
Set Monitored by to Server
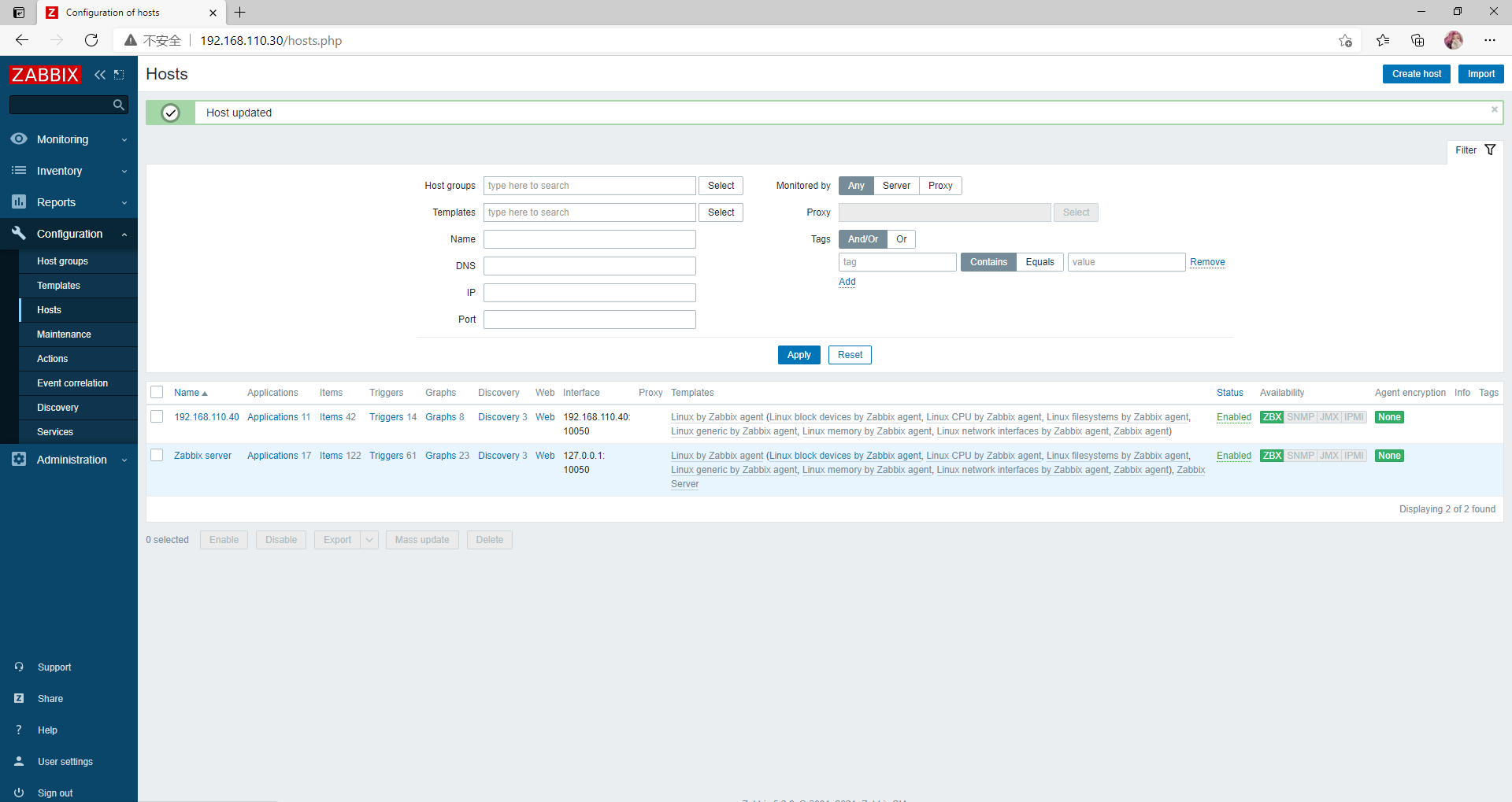pos(896,186)
